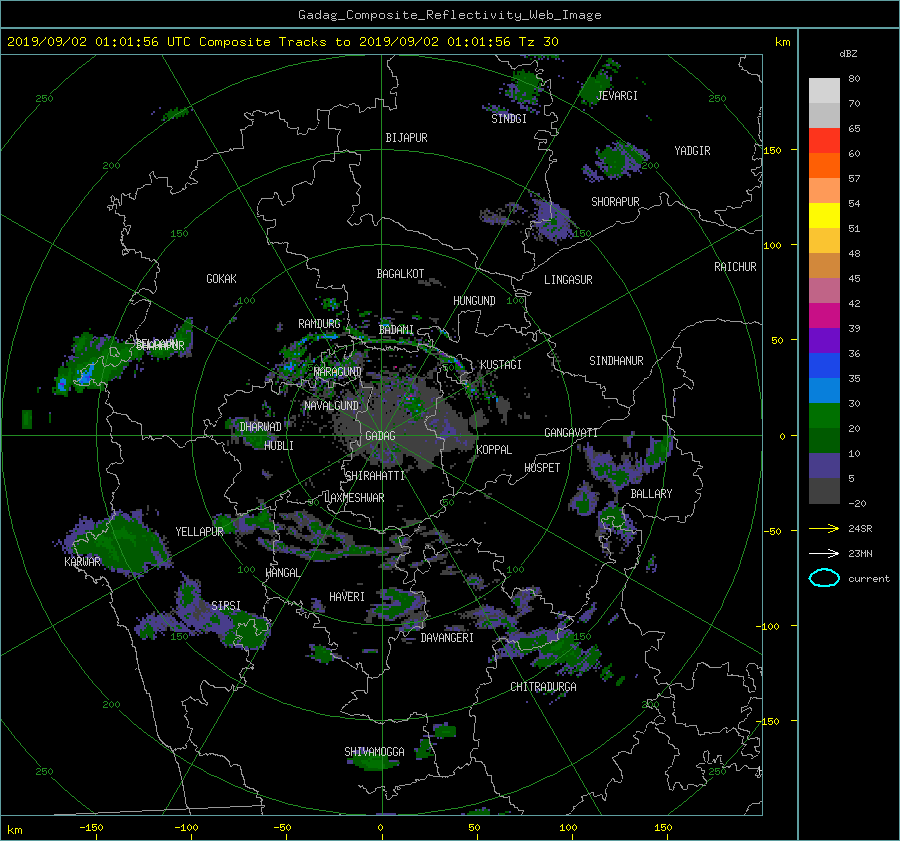Click the HOSPET city label
This screenshot has width=900, height=841.
click(542, 468)
